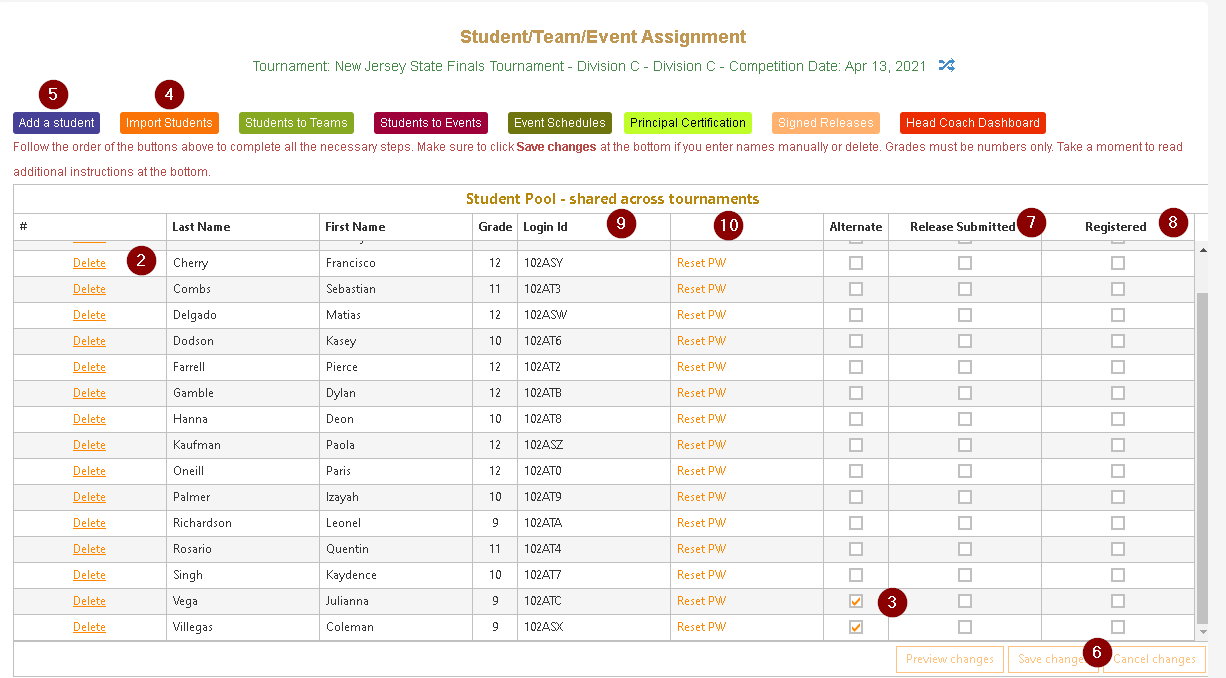Open Principal Certification page
This screenshot has width=1226, height=678.
tap(688, 123)
